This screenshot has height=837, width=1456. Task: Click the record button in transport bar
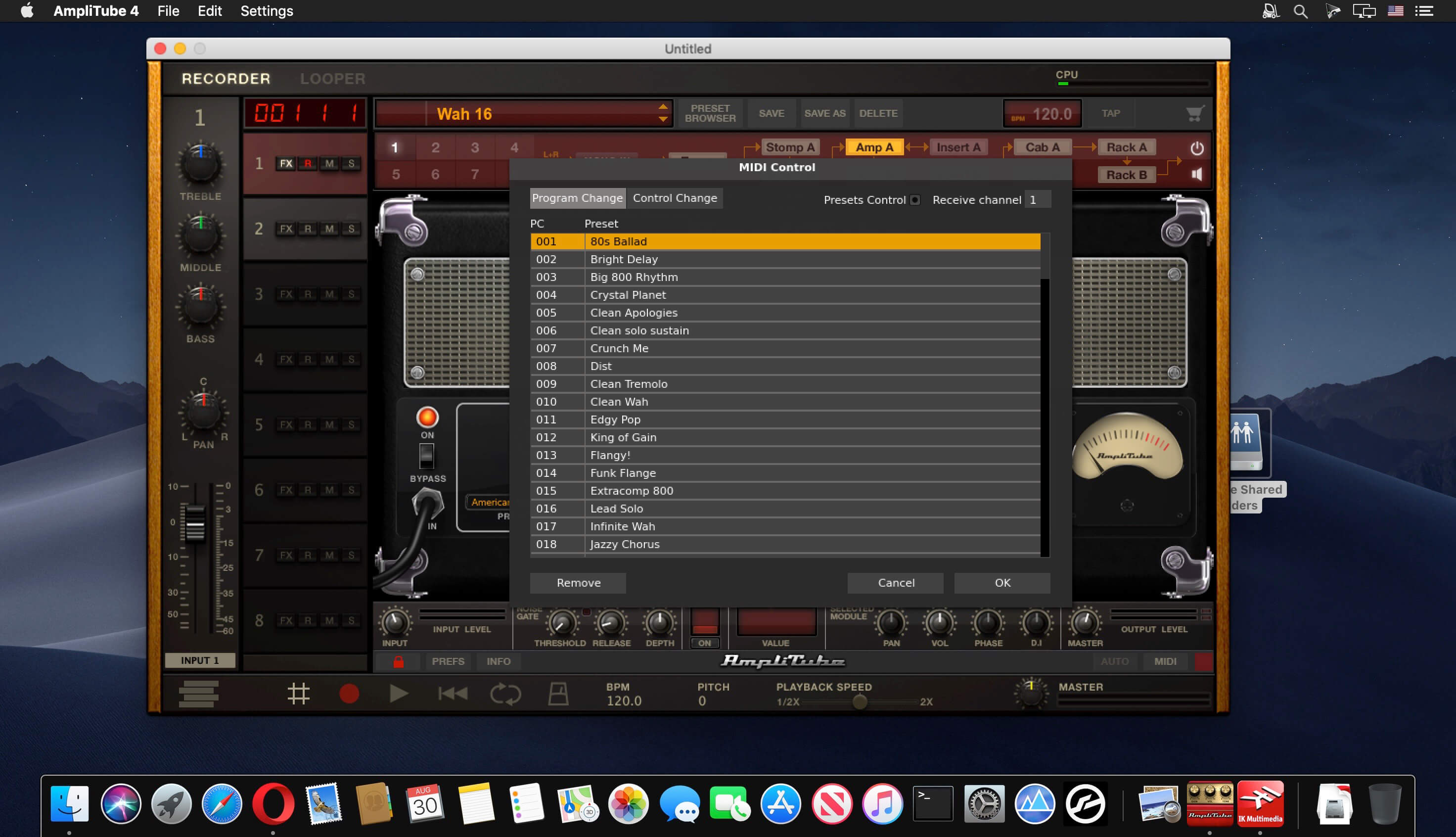pos(349,693)
